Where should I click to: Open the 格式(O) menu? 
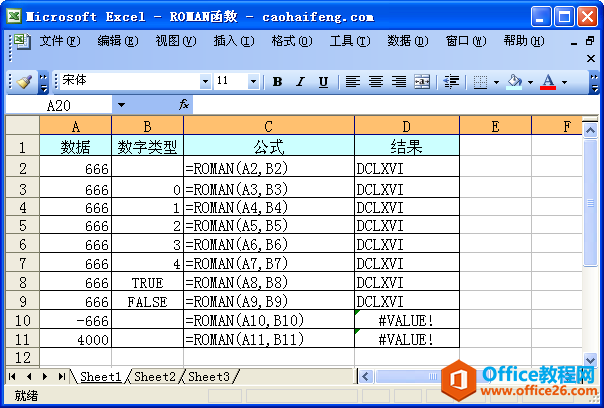click(292, 40)
